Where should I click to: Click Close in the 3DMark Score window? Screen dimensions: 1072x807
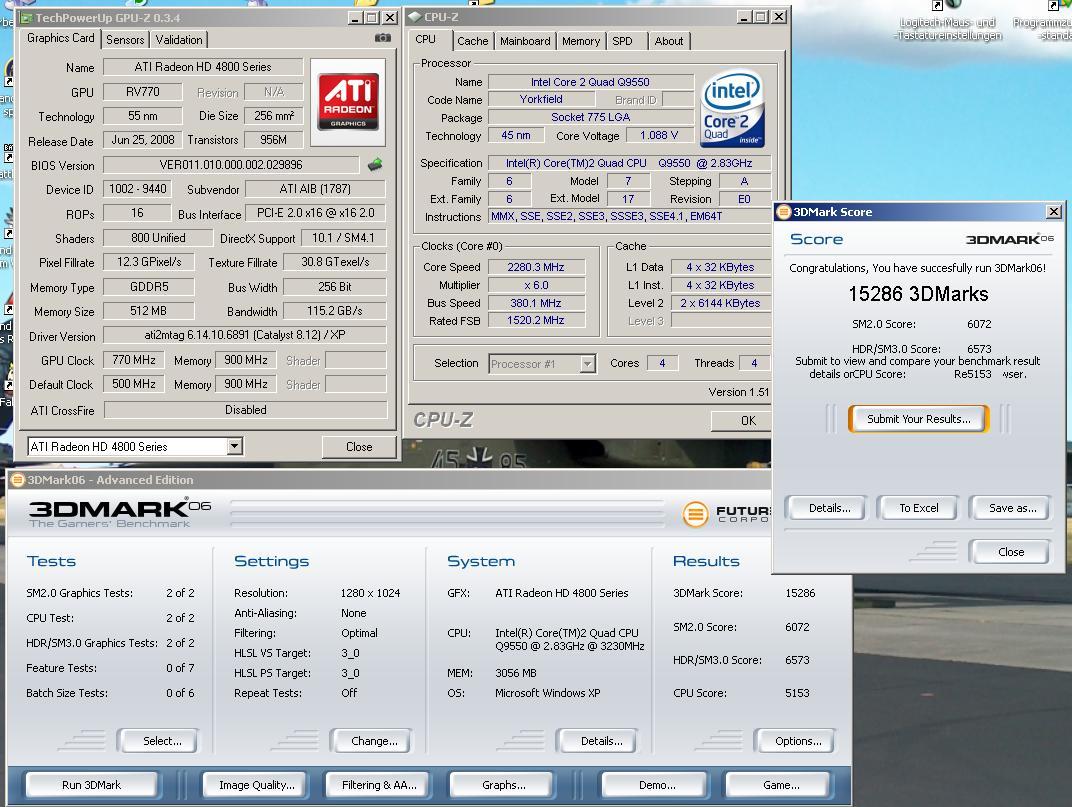(x=1010, y=552)
